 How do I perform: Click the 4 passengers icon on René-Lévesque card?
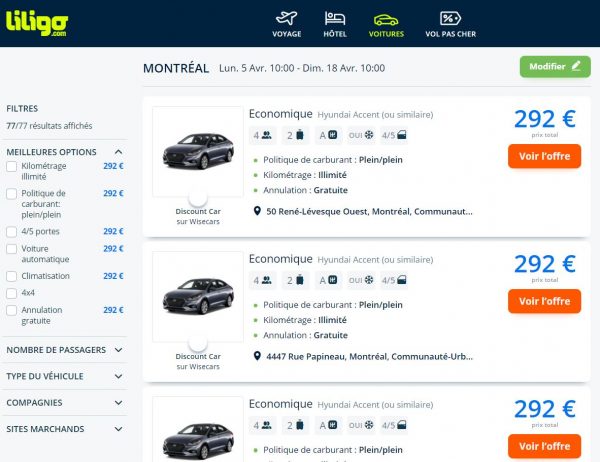262,135
